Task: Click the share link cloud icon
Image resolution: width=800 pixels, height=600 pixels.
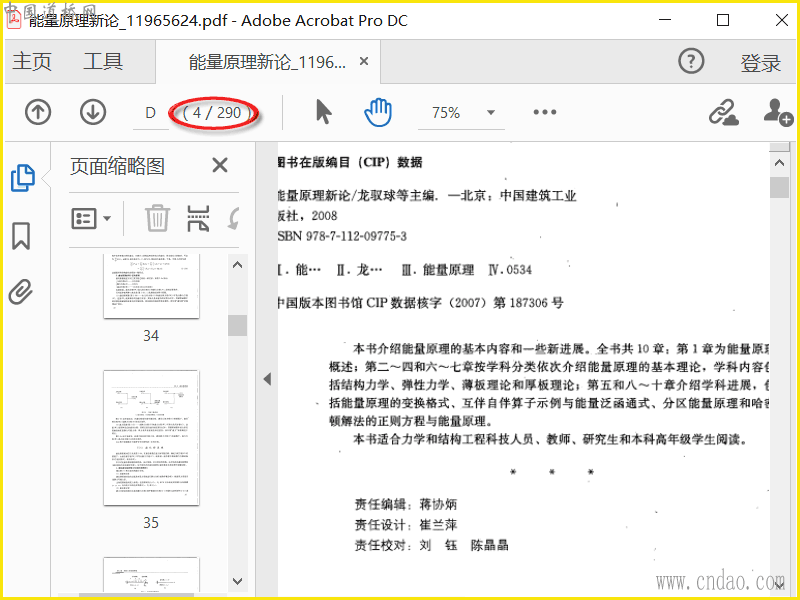Action: point(723,112)
